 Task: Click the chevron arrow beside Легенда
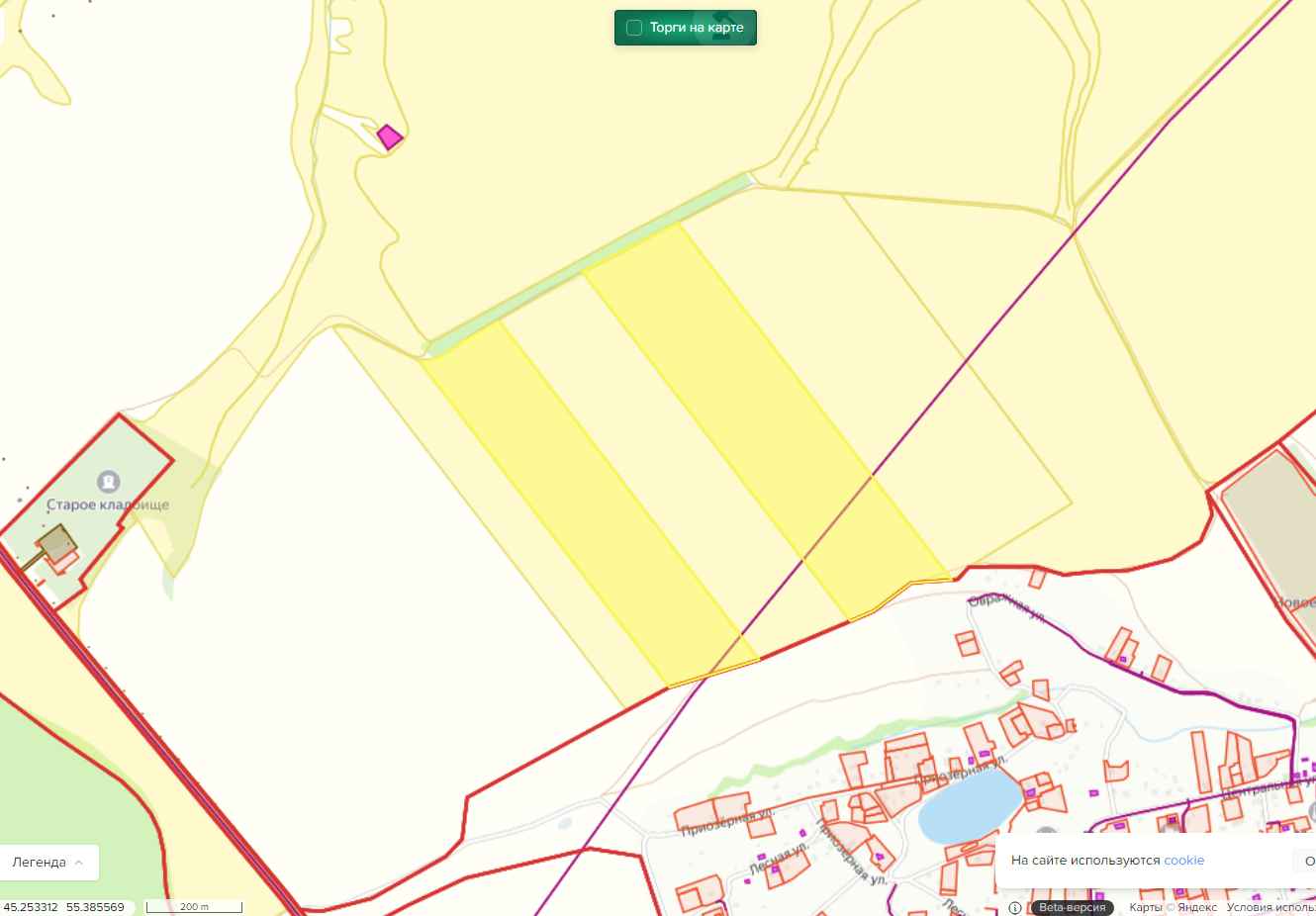click(79, 862)
